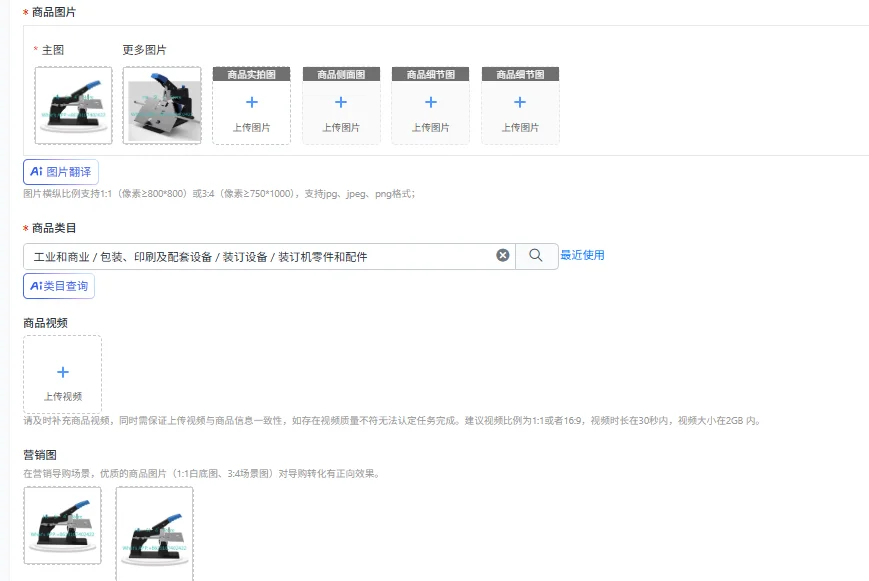Click the 更多图片 label
Screen dimensions: 869x581
(144, 50)
